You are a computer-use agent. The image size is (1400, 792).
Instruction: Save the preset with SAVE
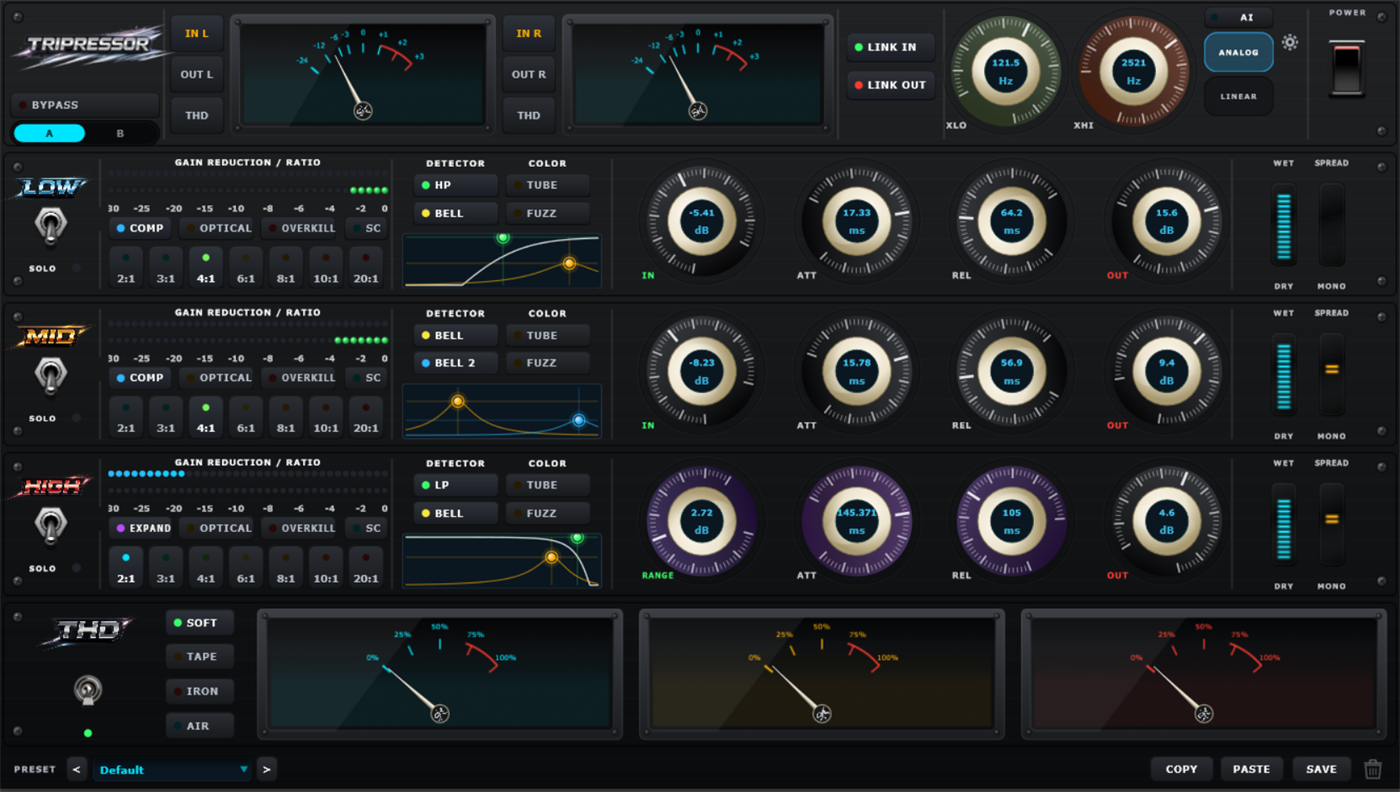(1321, 769)
